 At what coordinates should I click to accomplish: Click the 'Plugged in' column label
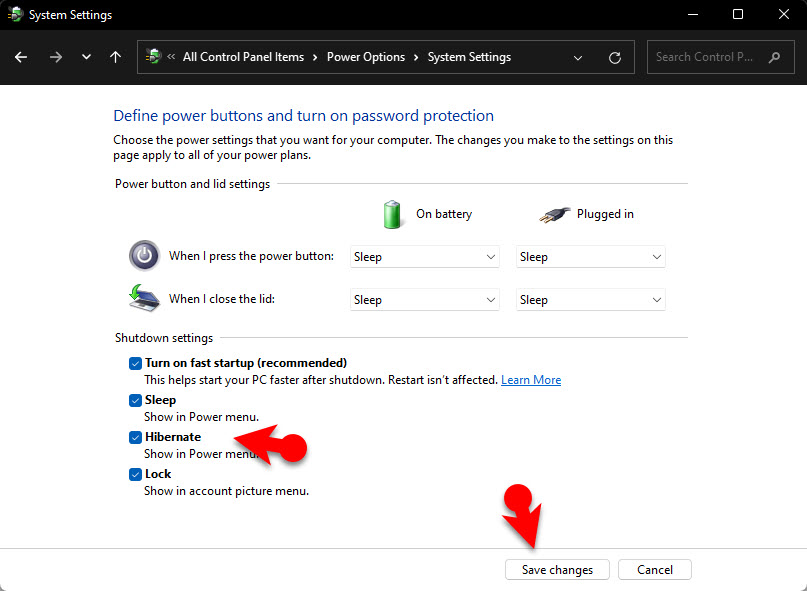click(605, 214)
